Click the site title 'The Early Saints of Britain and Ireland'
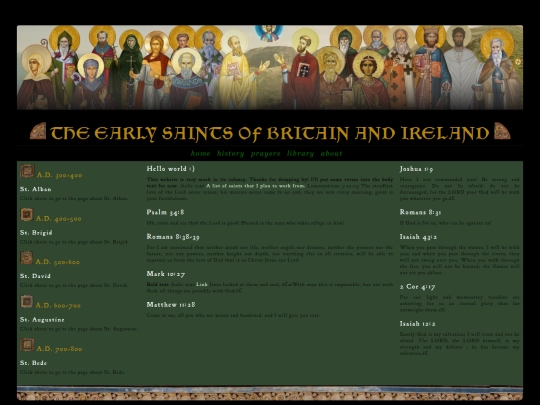Image resolution: width=540 pixels, height=405 pixels. pos(270,133)
